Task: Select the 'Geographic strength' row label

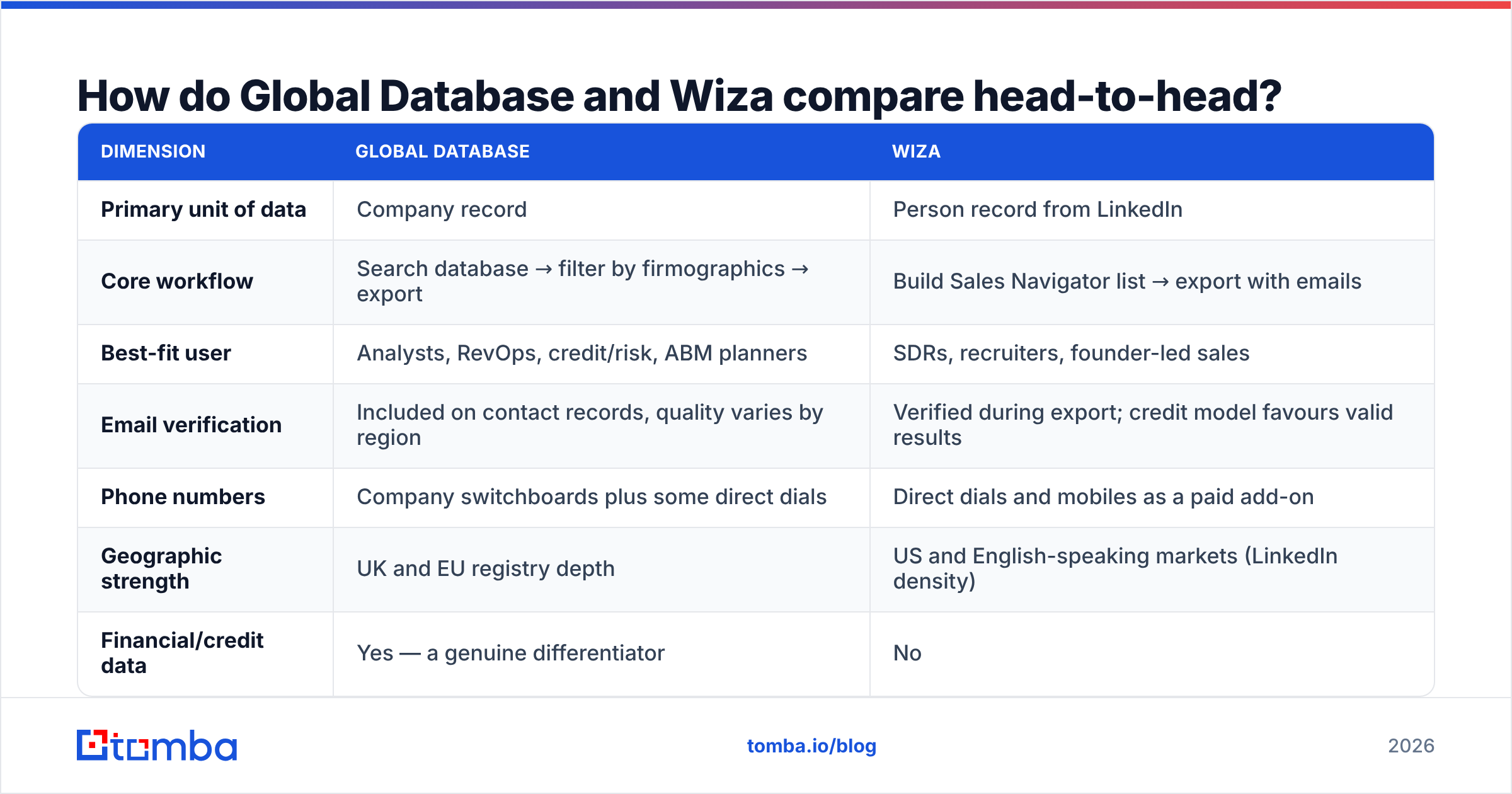Action: pyautogui.click(x=162, y=568)
